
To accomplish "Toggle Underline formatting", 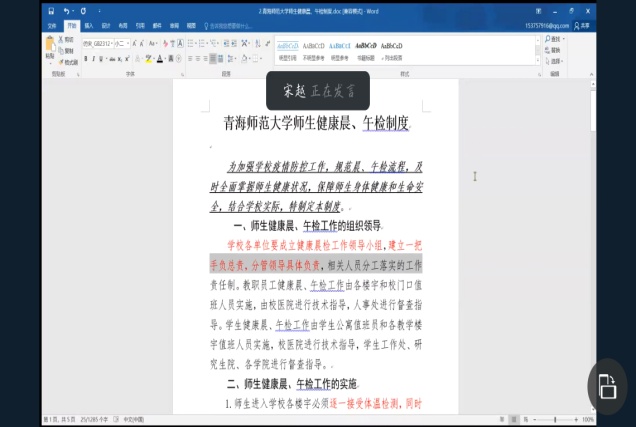I will (102, 58).
